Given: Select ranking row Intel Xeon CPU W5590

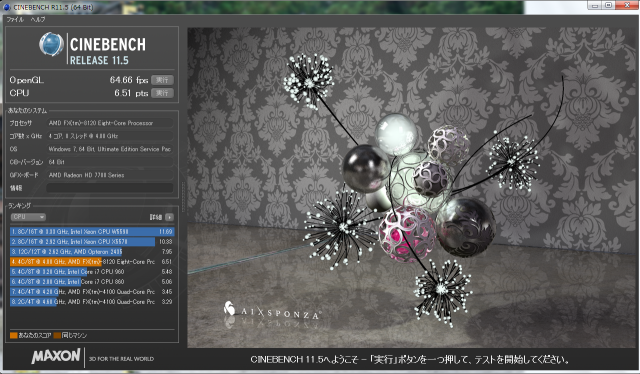Looking at the screenshot, I should (x=92, y=232).
